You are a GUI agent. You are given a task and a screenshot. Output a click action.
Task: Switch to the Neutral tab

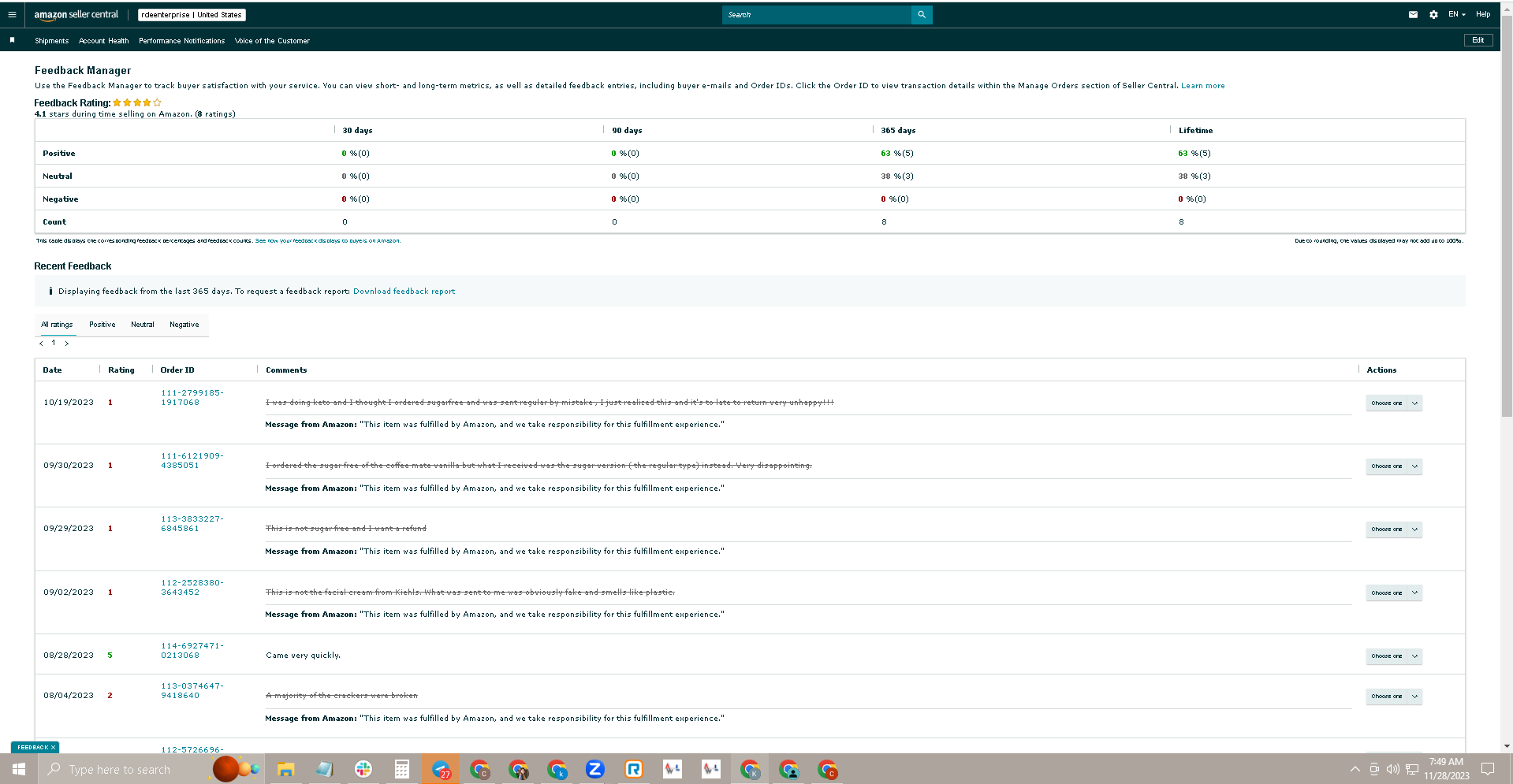[x=143, y=325]
